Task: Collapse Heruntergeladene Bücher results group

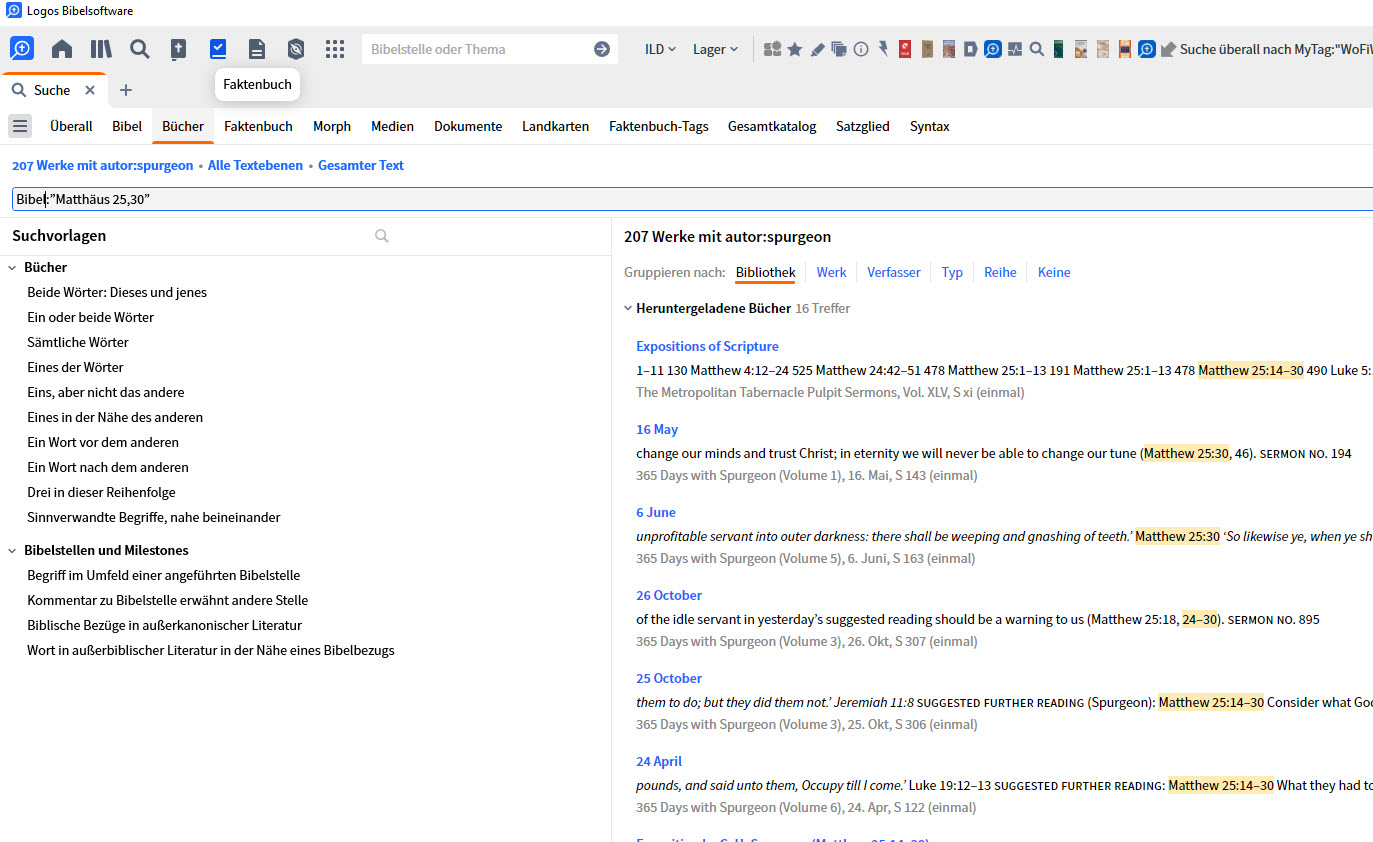Action: click(628, 308)
